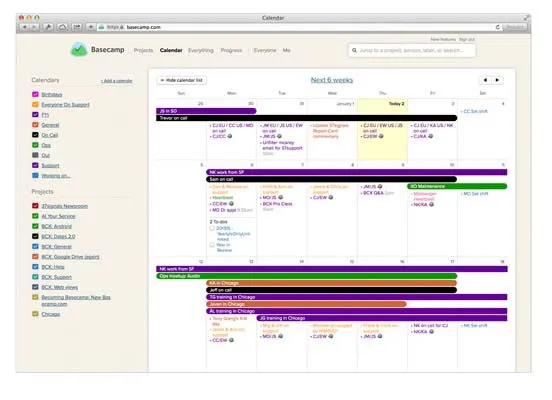Viewport: 552px width, 400px height.
Task: Open the black Jeff on call event bar
Action: click(331, 290)
